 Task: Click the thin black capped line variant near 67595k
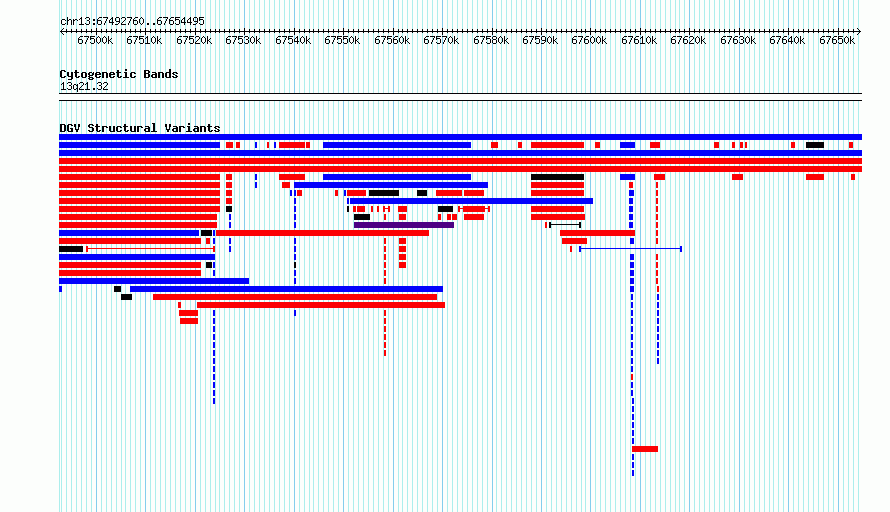pos(565,225)
